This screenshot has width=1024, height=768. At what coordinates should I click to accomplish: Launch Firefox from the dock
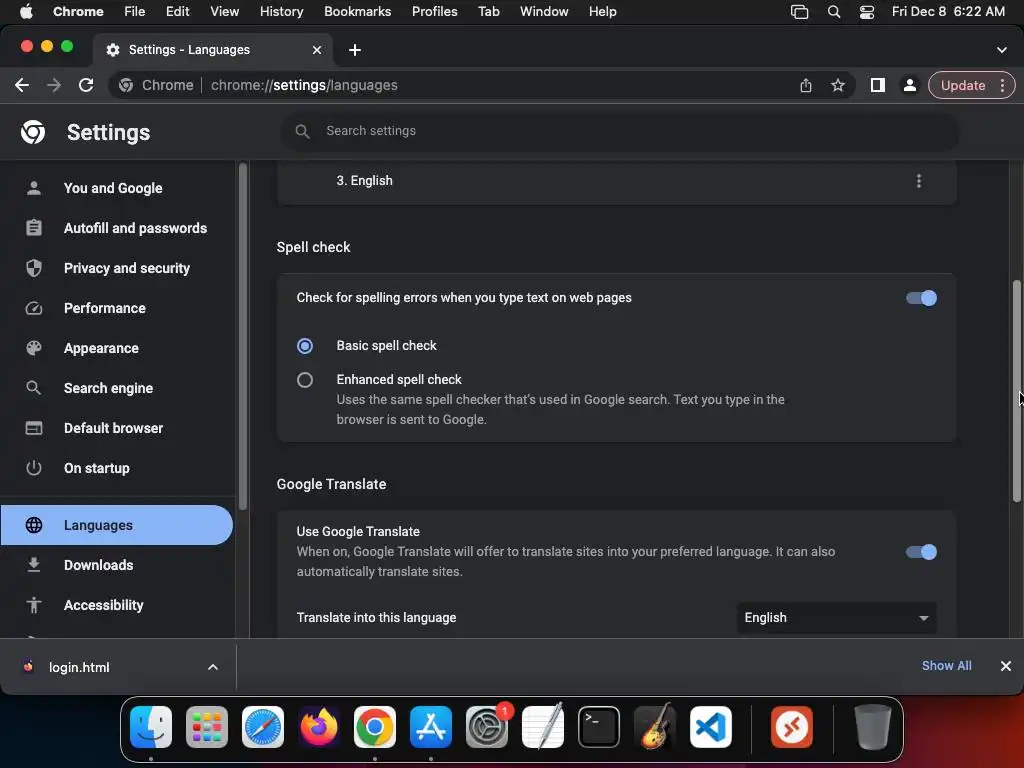tap(319, 727)
